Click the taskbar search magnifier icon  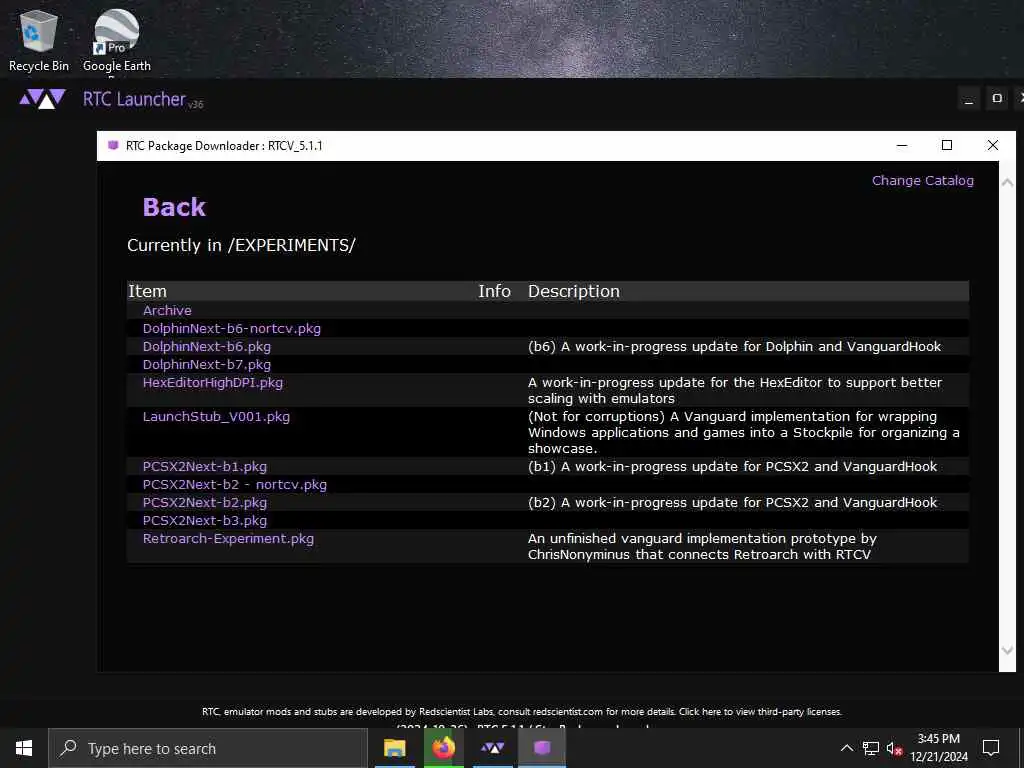point(68,748)
